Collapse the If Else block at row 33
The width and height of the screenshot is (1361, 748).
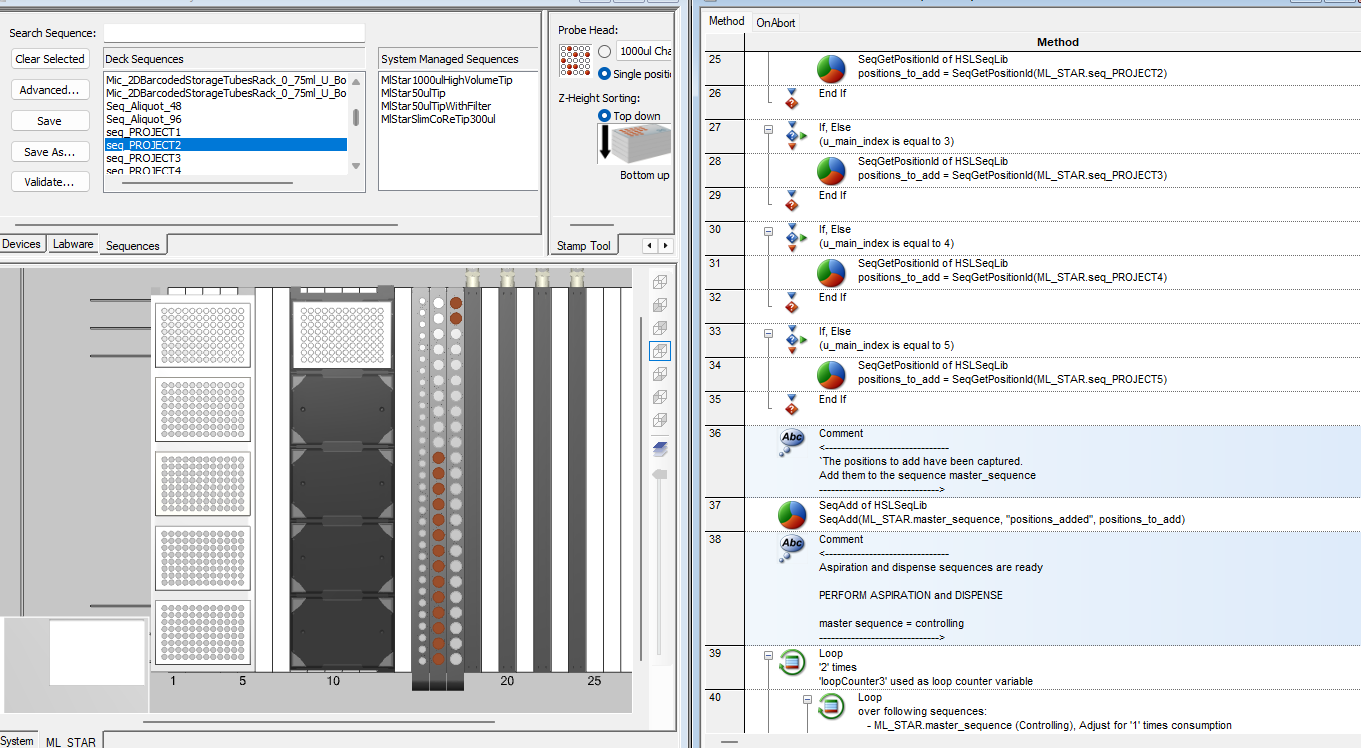769,333
